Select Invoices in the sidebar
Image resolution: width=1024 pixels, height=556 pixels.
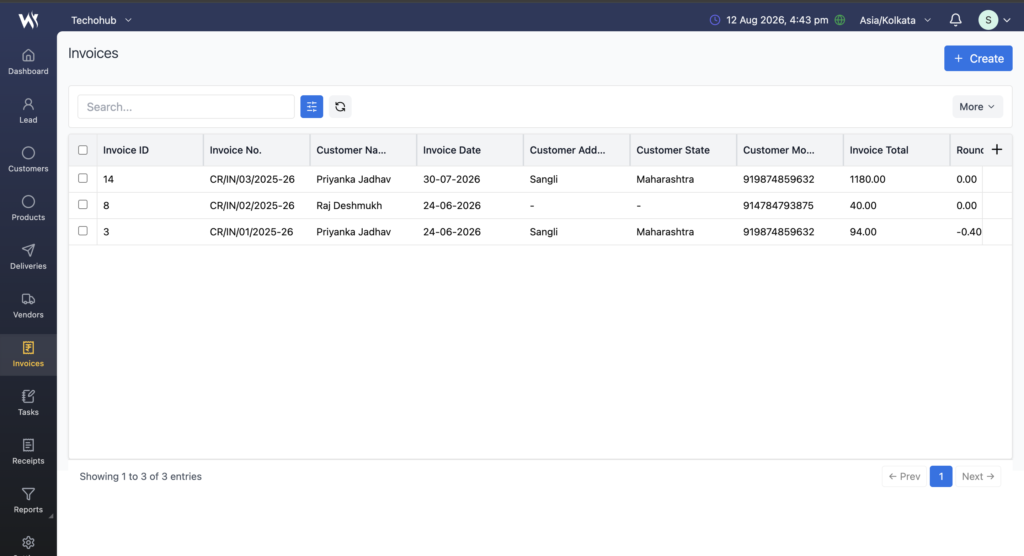(x=28, y=354)
